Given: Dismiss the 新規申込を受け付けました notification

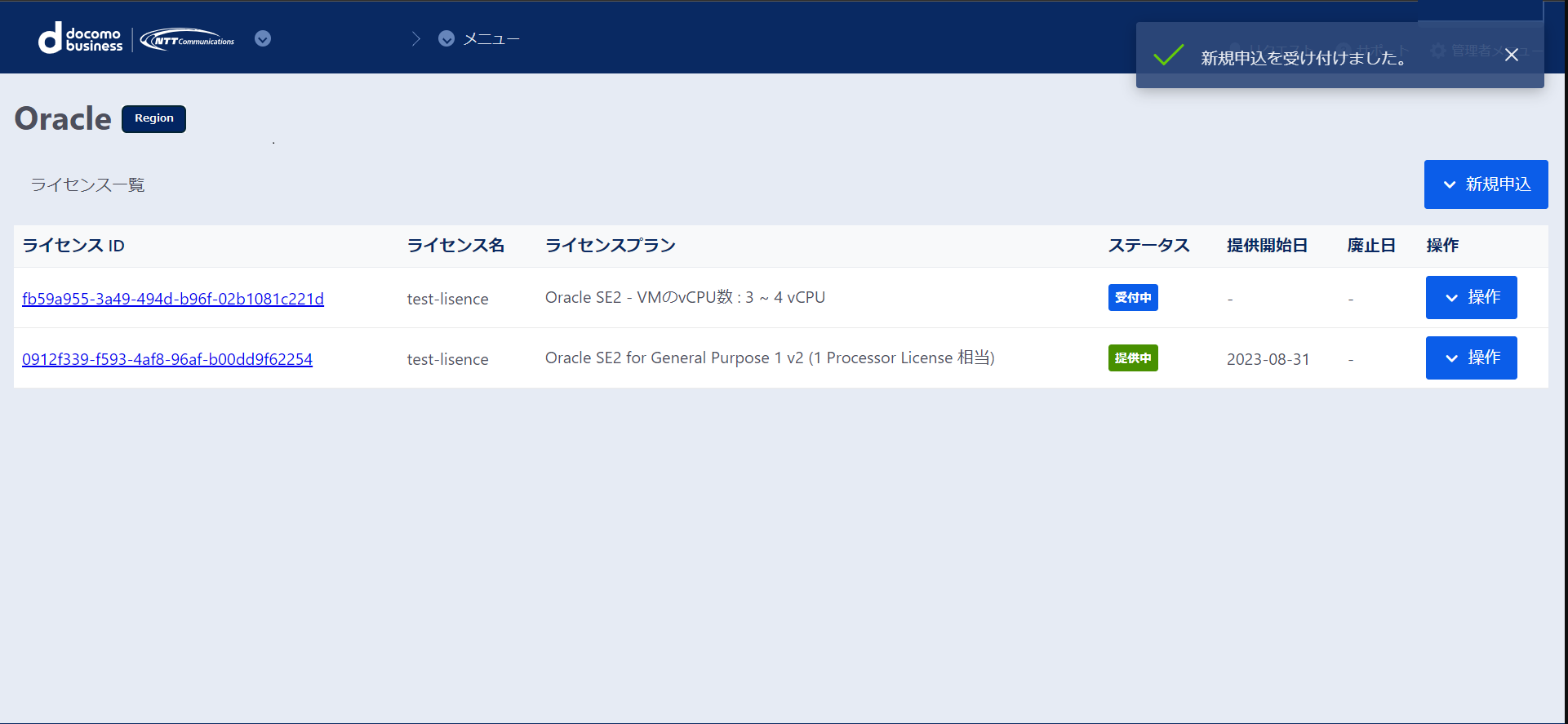Looking at the screenshot, I should point(1512,55).
